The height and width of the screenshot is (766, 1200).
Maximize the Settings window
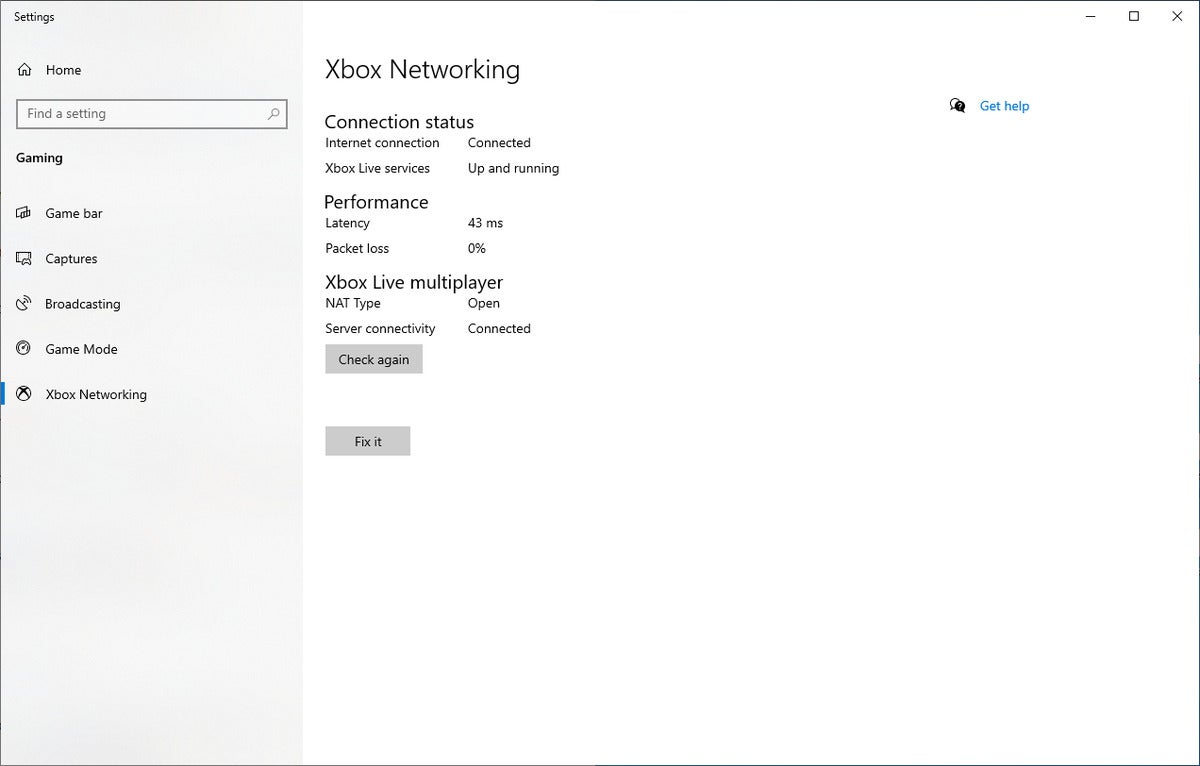1133,16
